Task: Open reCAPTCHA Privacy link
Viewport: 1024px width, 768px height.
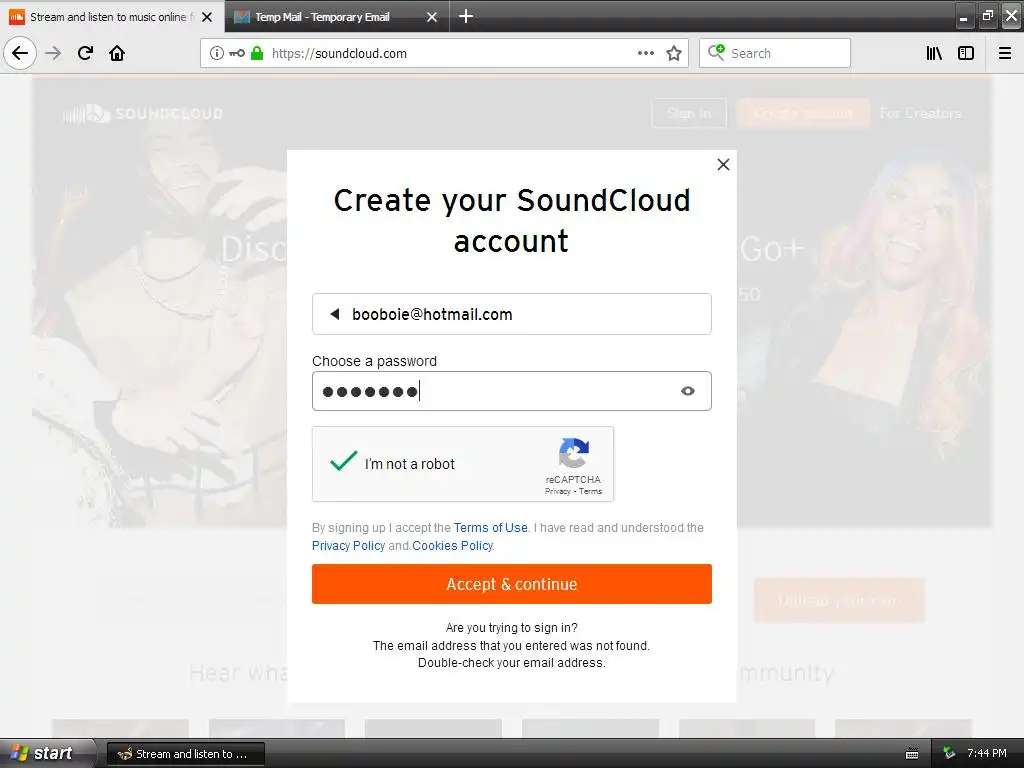Action: (558, 491)
